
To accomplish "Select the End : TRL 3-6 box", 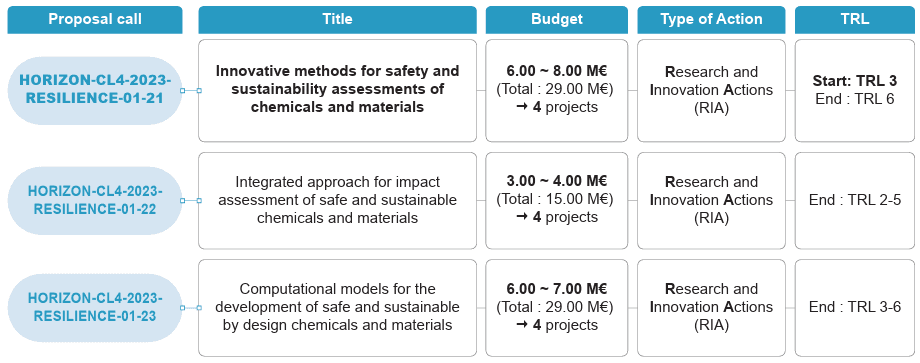I will (854, 307).
